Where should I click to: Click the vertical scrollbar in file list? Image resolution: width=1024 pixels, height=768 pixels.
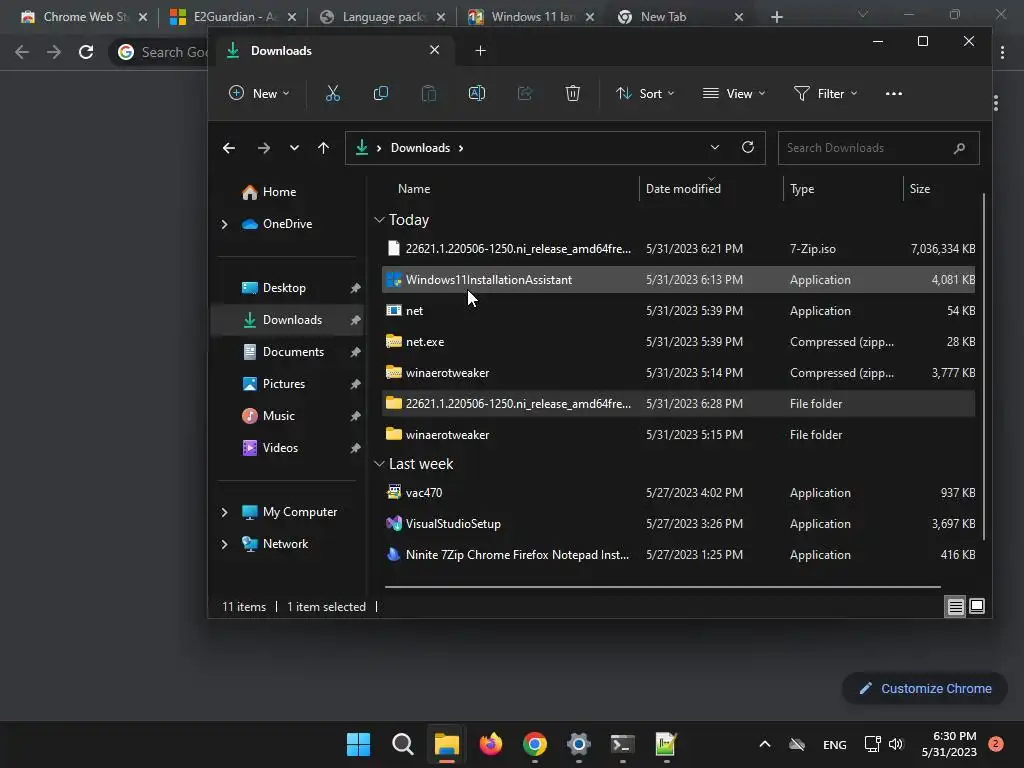pyautogui.click(x=984, y=366)
